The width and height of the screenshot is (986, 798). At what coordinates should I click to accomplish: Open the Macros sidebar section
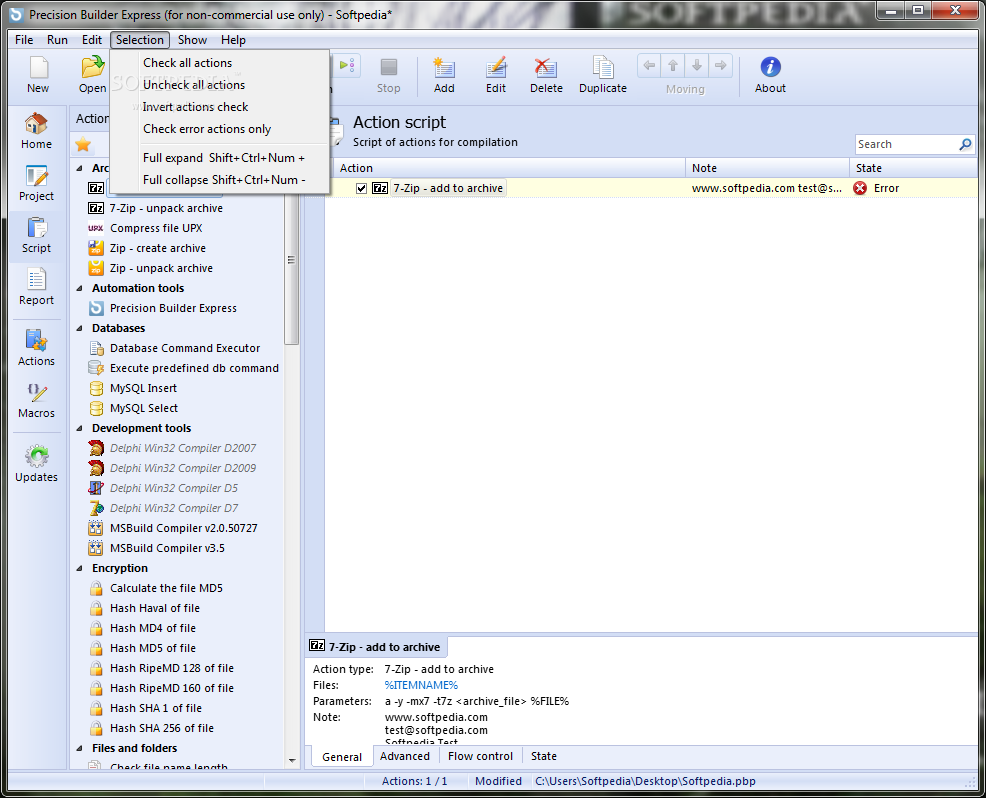click(x=36, y=400)
